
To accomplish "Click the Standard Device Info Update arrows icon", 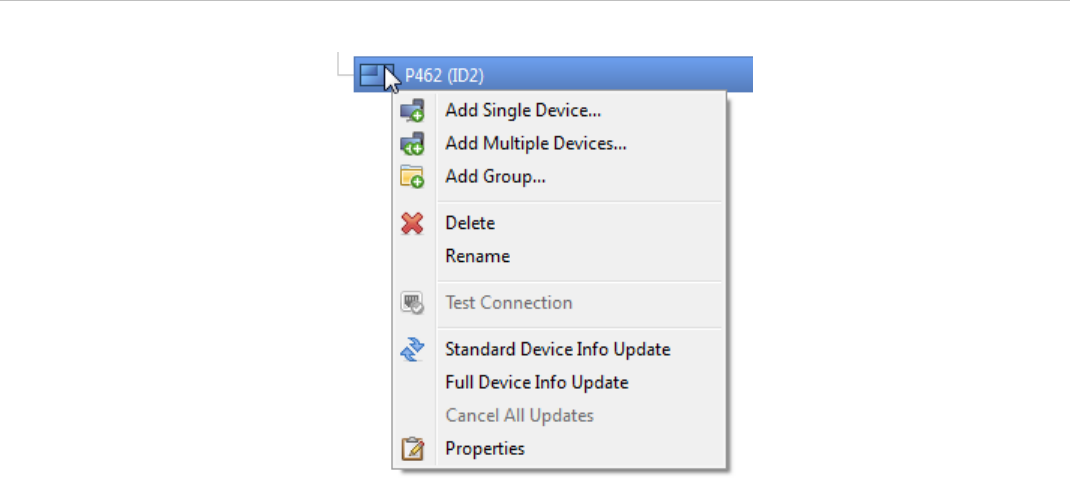I will click(x=412, y=349).
